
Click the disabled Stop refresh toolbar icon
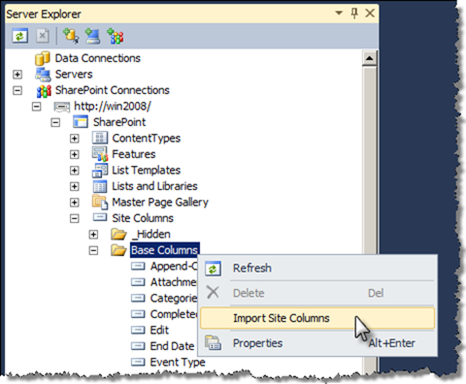click(x=42, y=36)
